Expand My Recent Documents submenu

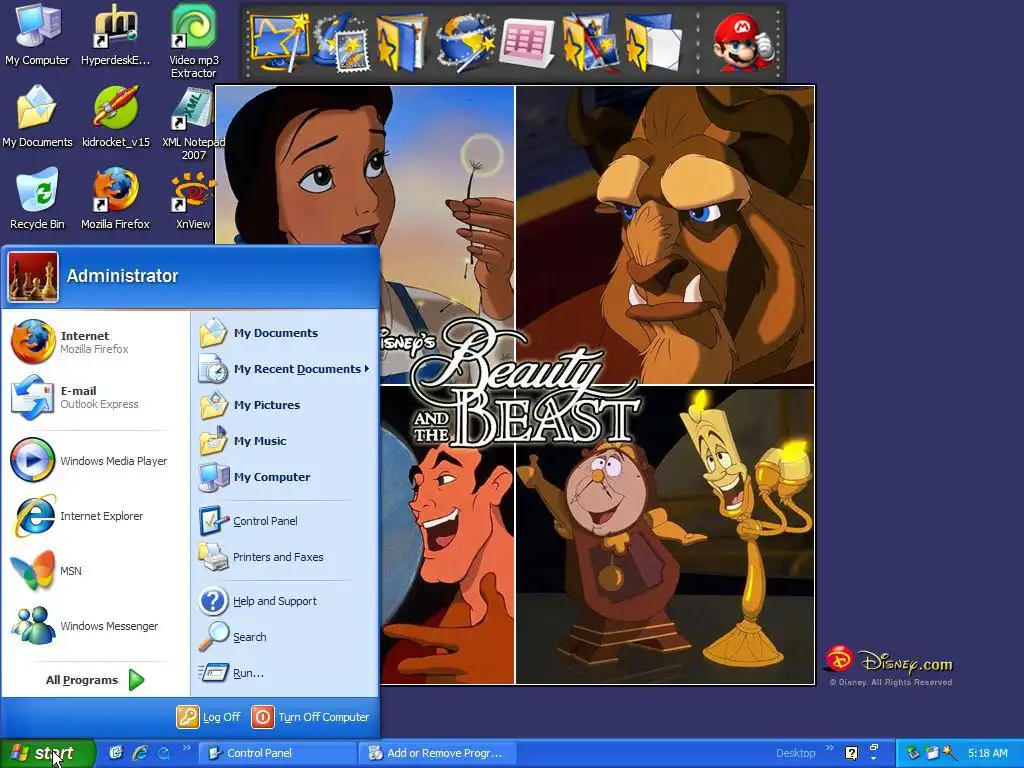pos(284,369)
